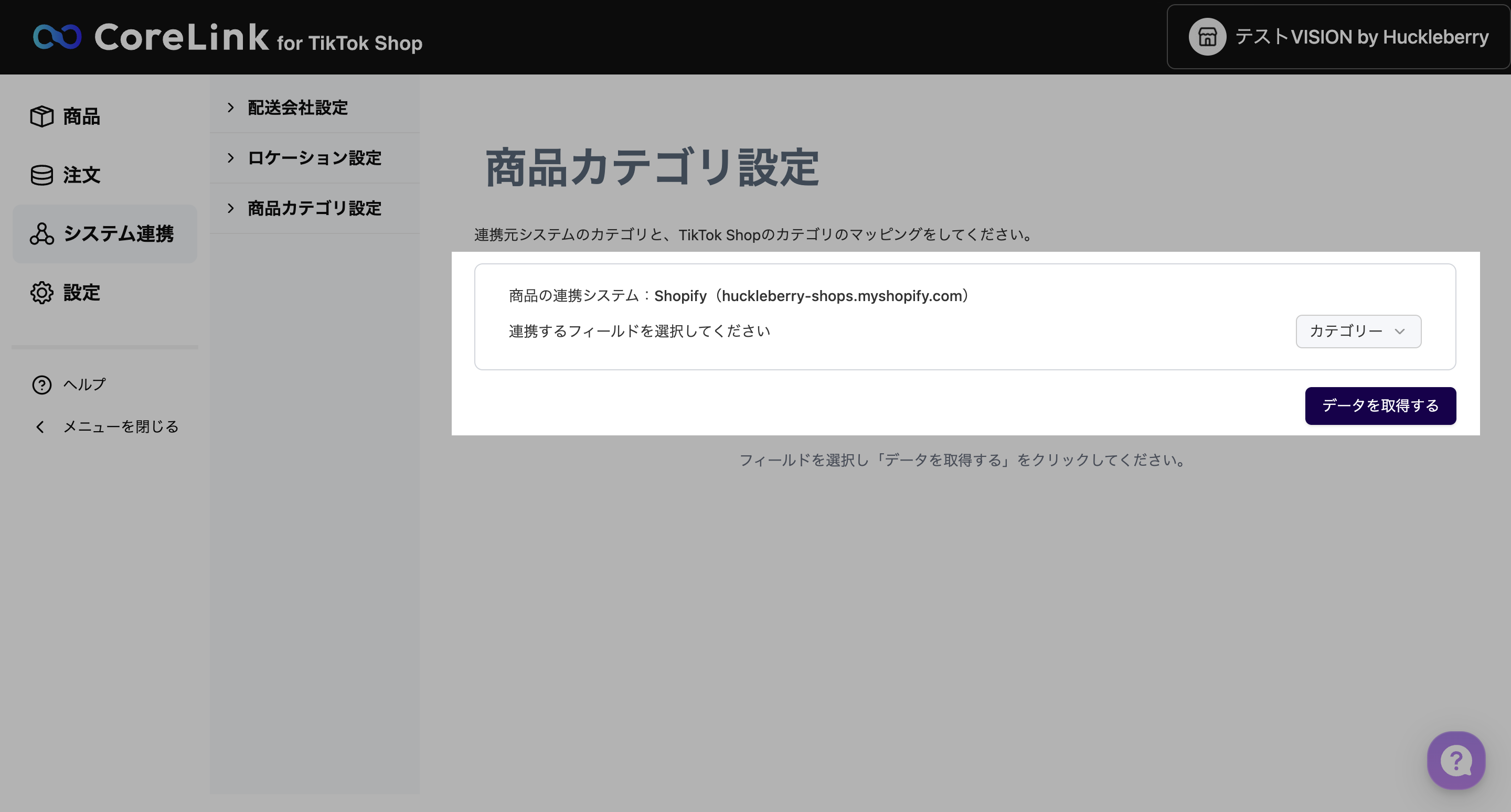Click the システム連携 nodes icon
The width and height of the screenshot is (1511, 812).
point(41,233)
